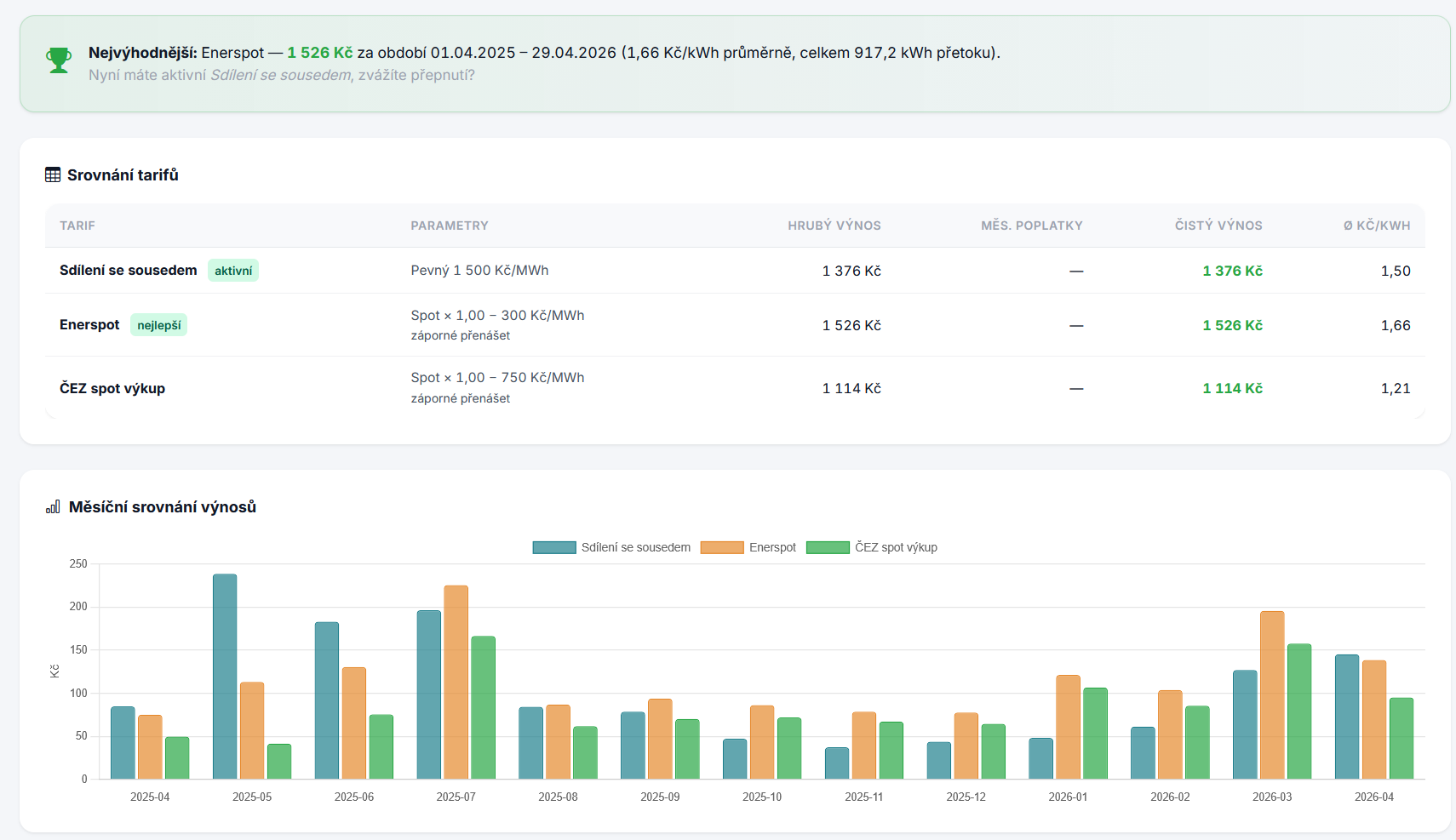Toggle the Enerspot legend series

772,547
